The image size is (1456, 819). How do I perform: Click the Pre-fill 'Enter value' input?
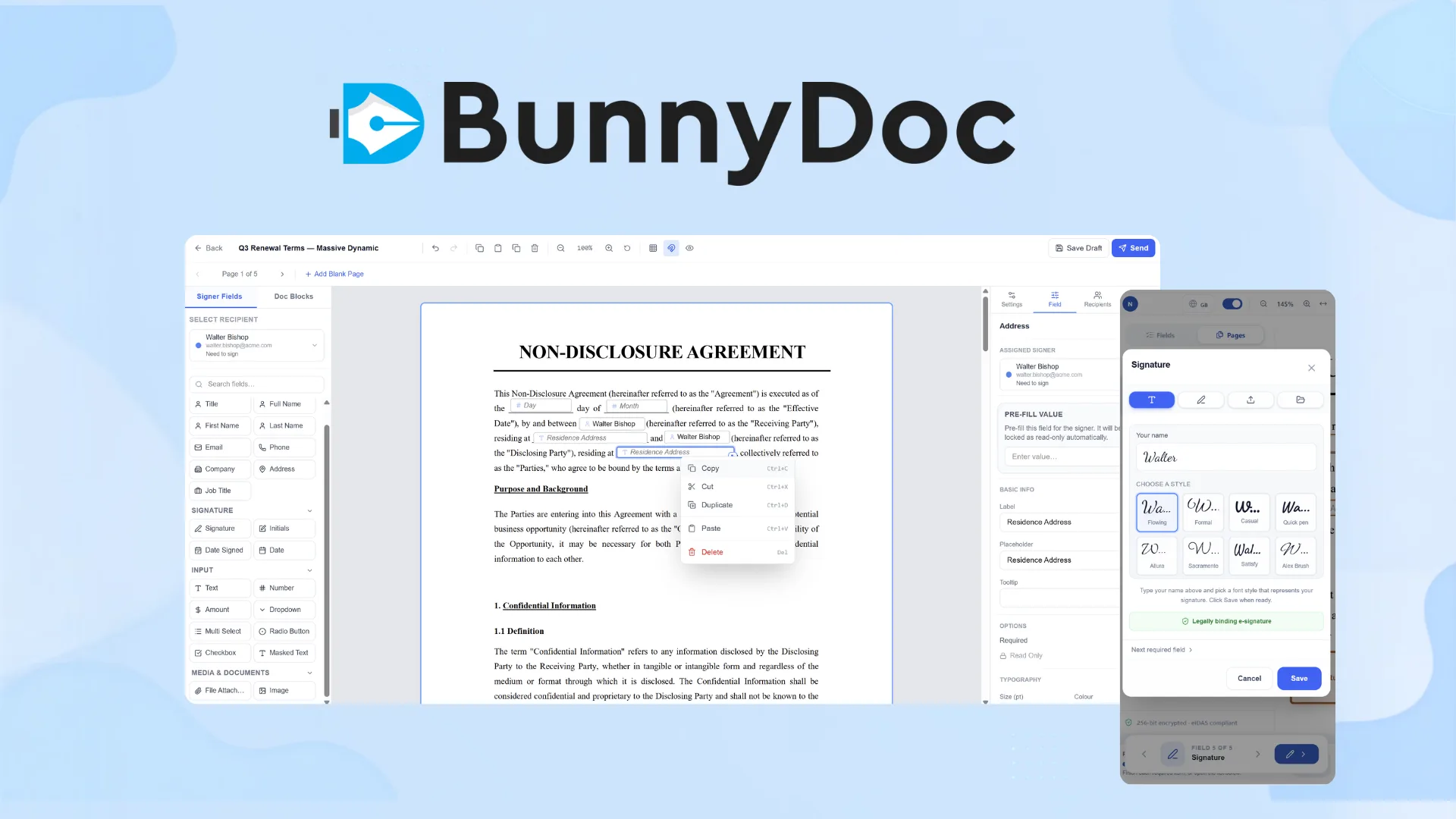point(1061,457)
